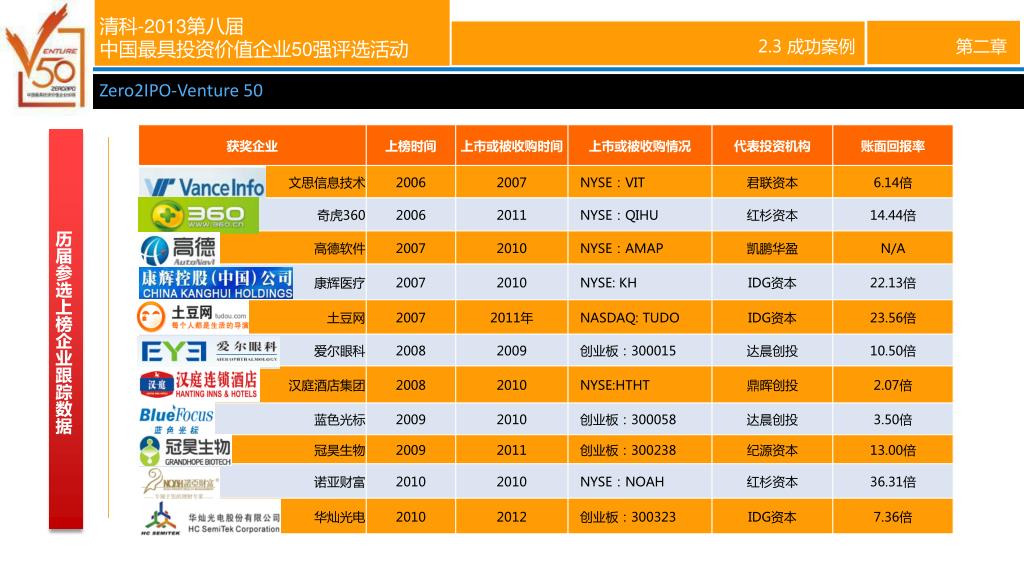Click the 中国最具投资价值企业50强评选活动 heading line
Viewport: 1024px width, 576px height.
254,50
